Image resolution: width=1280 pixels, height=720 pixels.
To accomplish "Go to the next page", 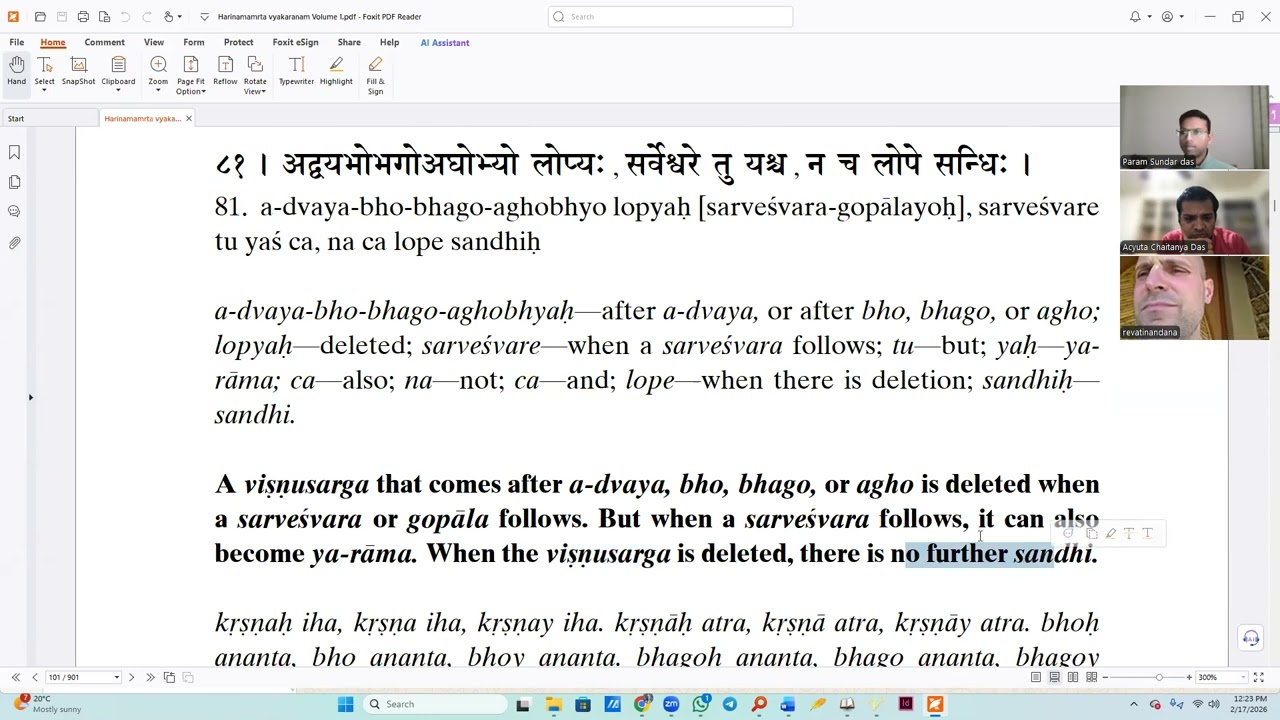I will click(131, 677).
